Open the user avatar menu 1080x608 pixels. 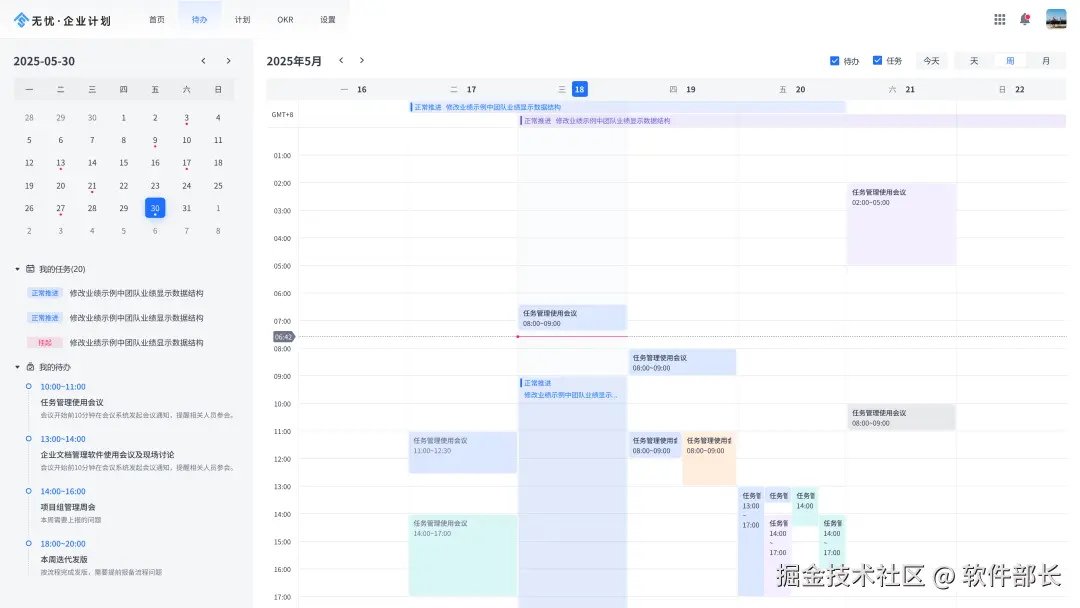coord(1056,19)
